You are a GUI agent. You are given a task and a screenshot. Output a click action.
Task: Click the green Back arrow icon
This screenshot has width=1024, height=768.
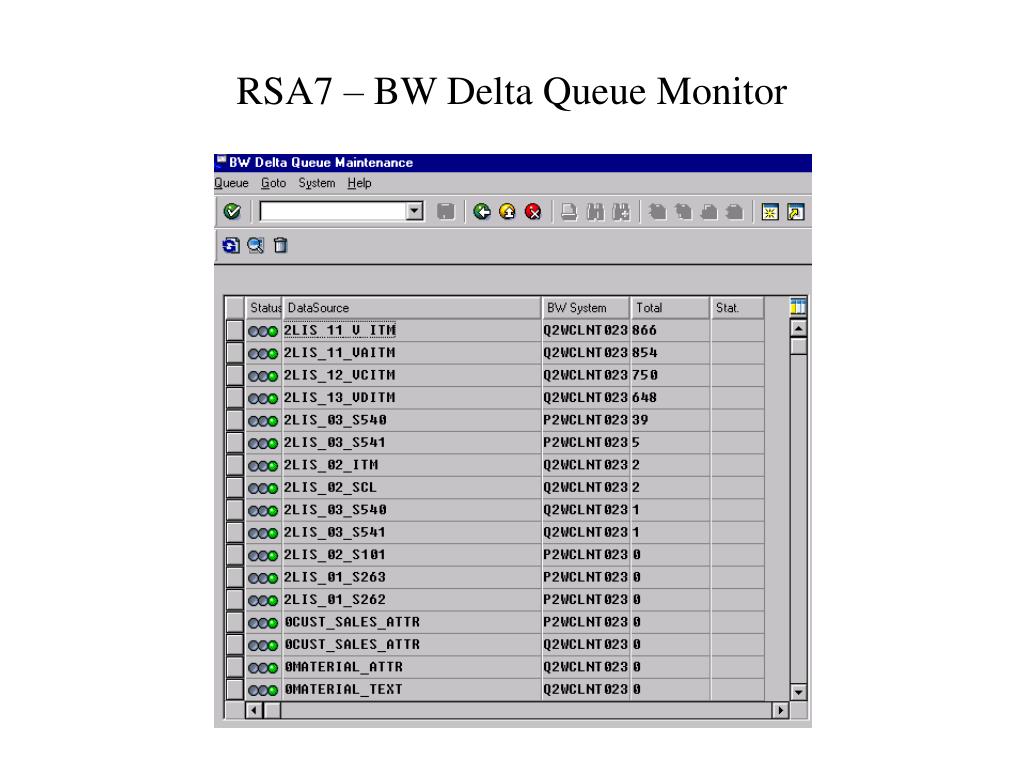pos(482,212)
